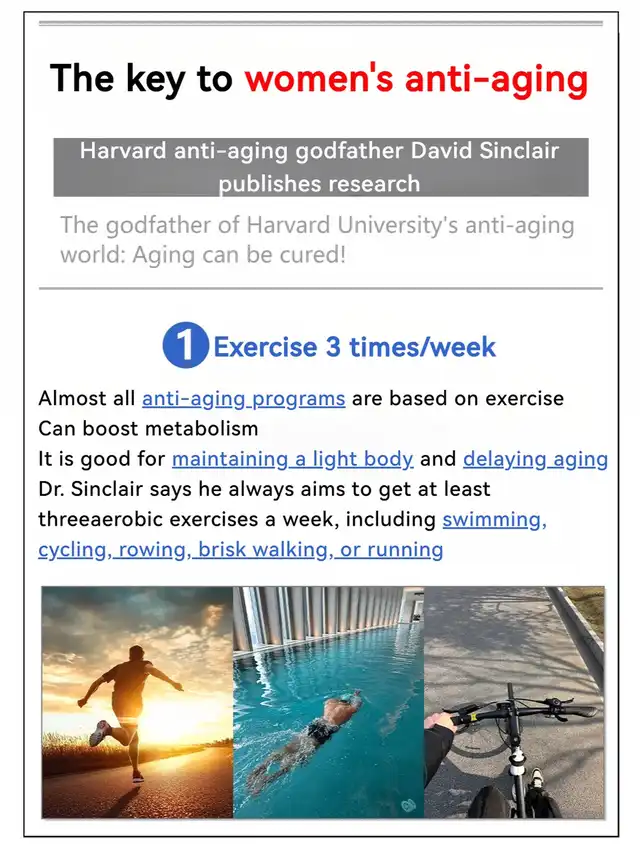Click the swimming link text
Image resolution: width=640 pixels, height=853 pixels.
[x=494, y=520]
